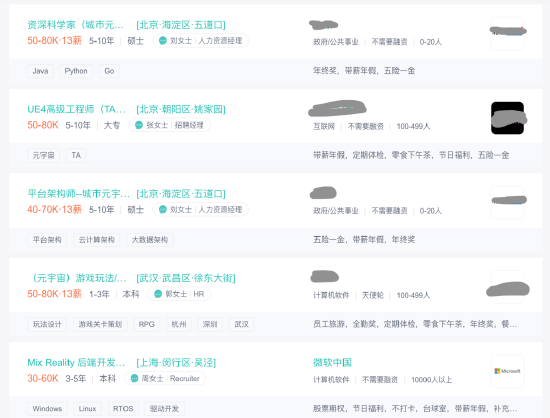550x418 pixels.
Task: Click the RTOS skill tag
Action: [123, 409]
